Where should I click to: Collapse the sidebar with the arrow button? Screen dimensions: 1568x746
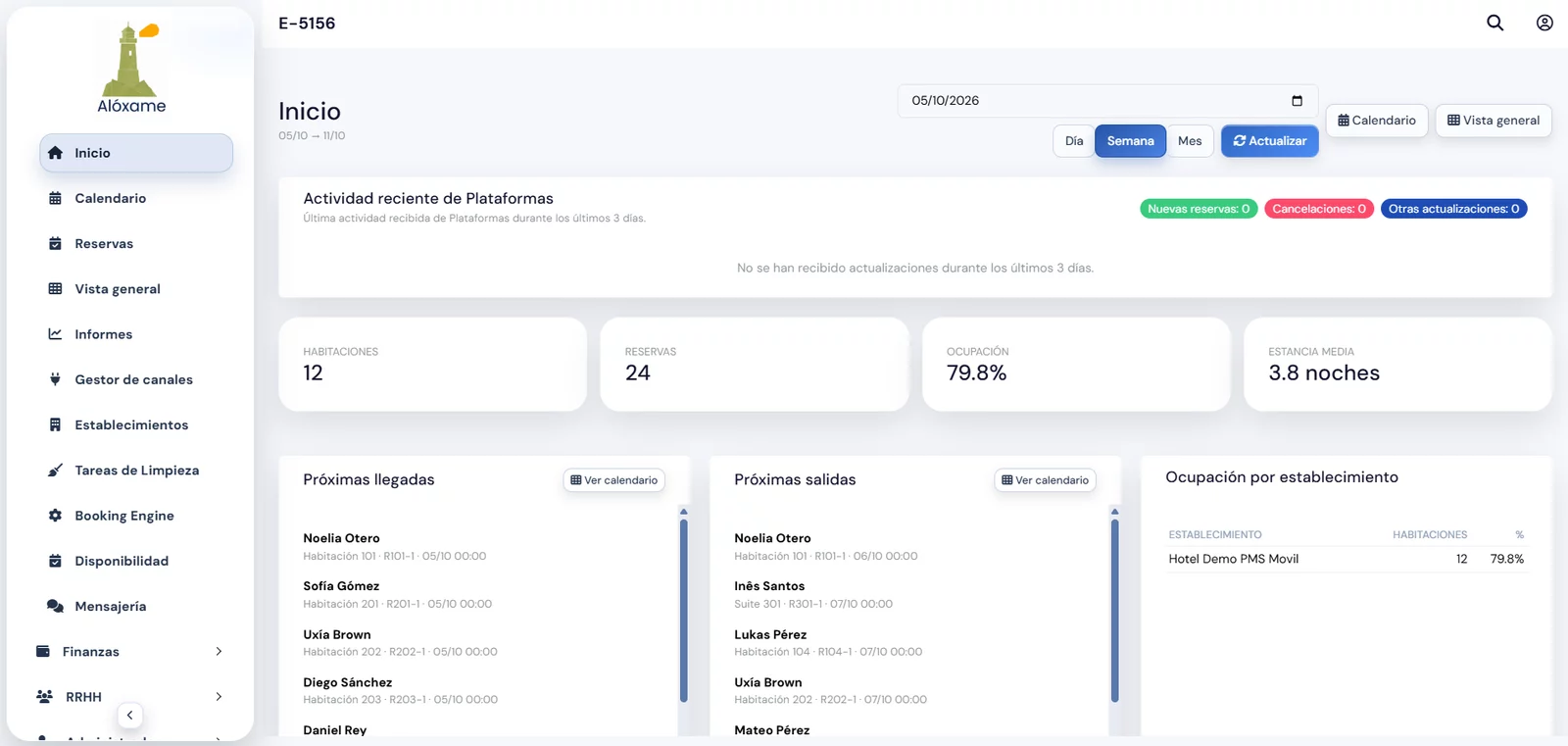click(x=129, y=716)
